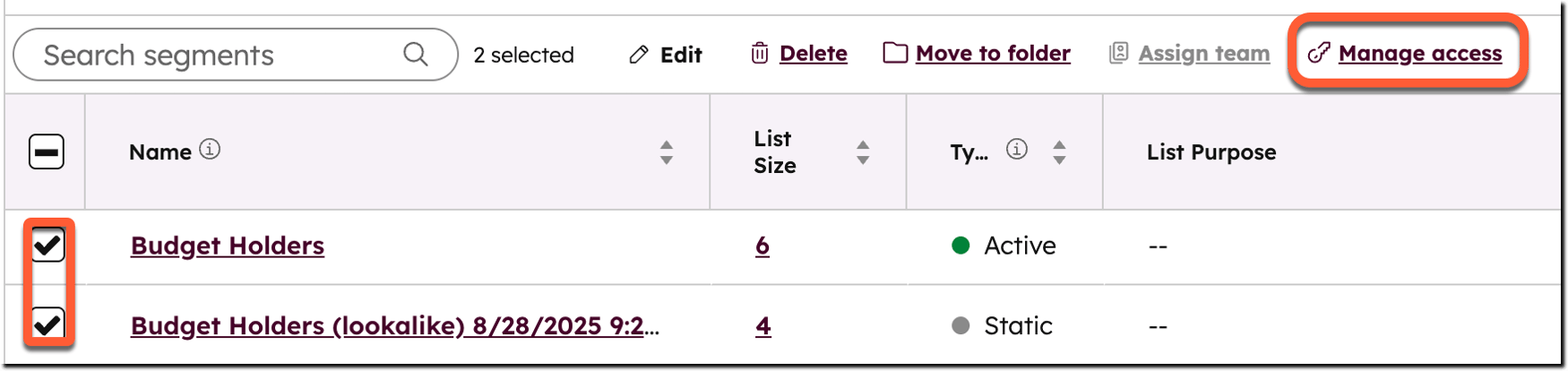1568x371 pixels.
Task: Sort by Type column arrows
Action: coord(1059,152)
